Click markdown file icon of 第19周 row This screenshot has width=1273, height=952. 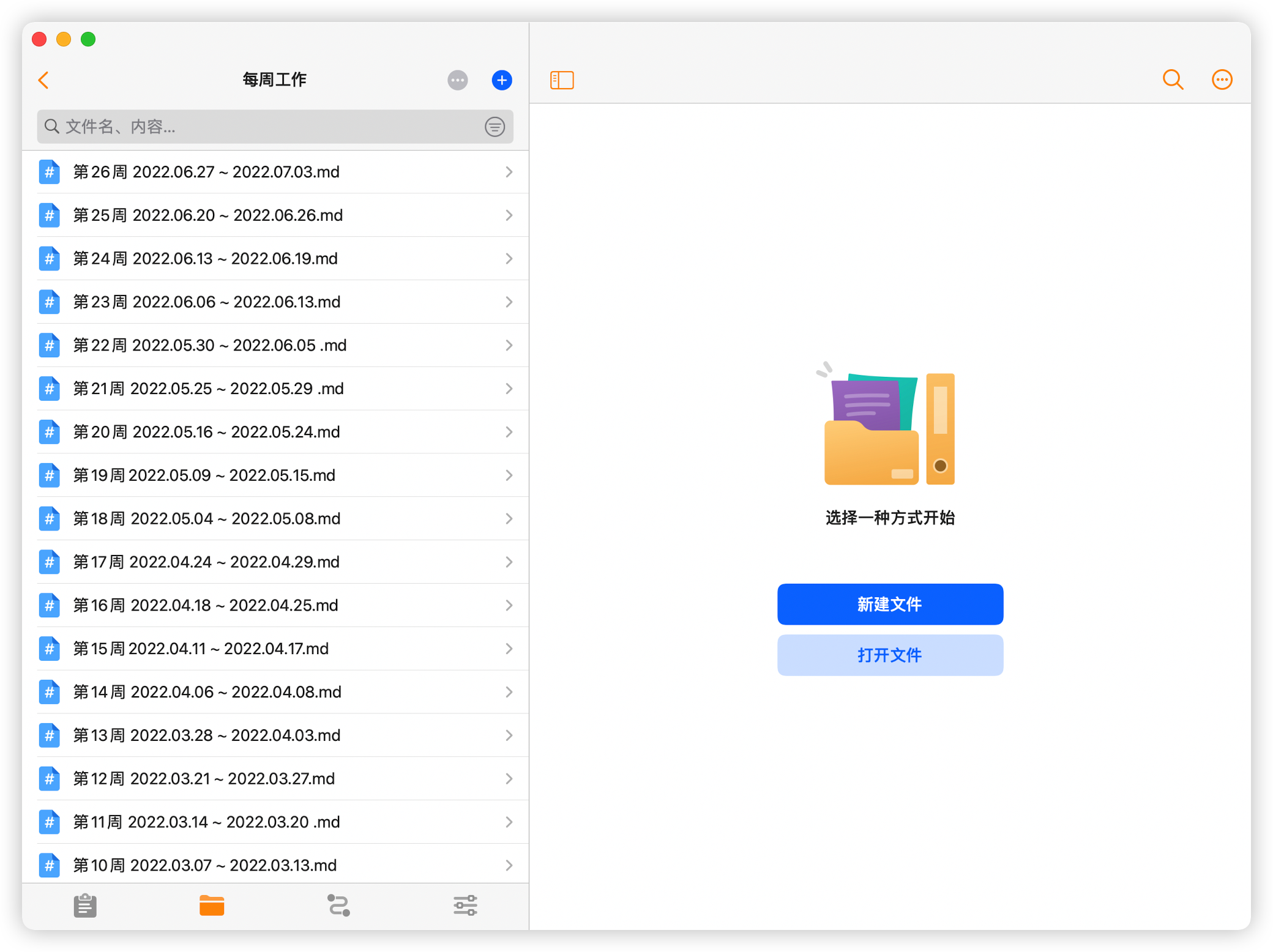coord(50,475)
